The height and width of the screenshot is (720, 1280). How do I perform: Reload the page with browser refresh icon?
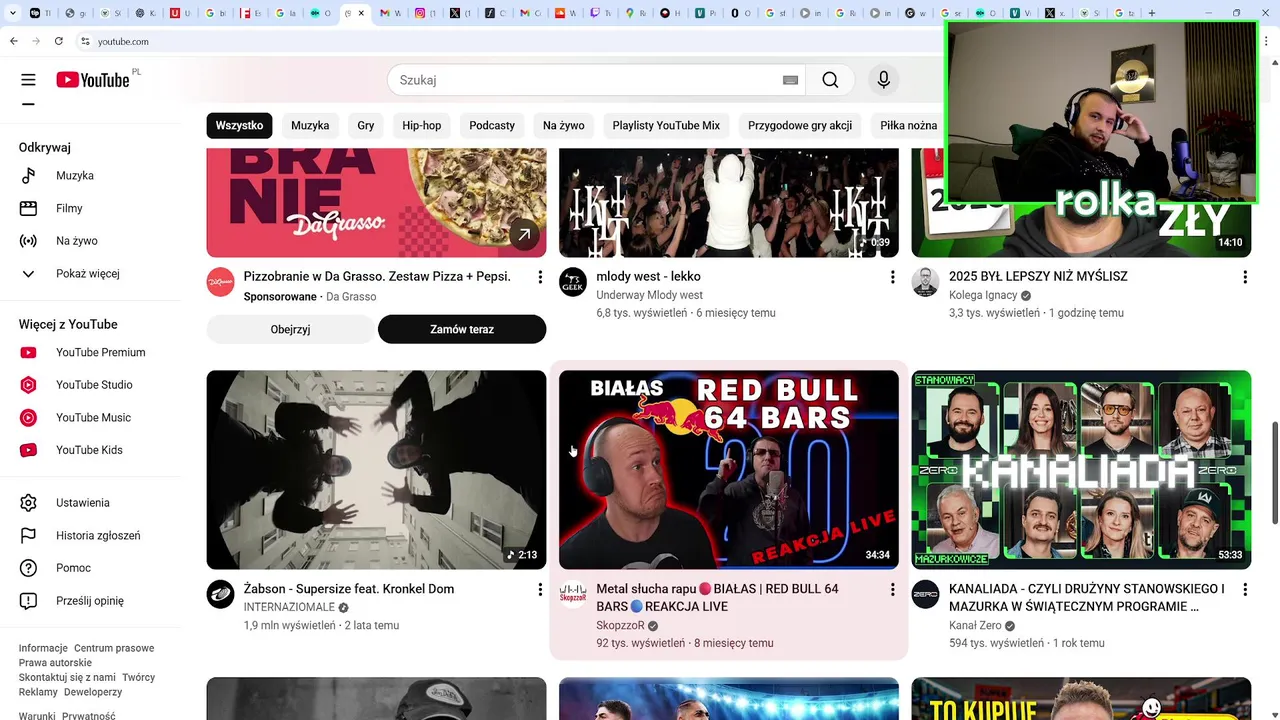[x=59, y=41]
